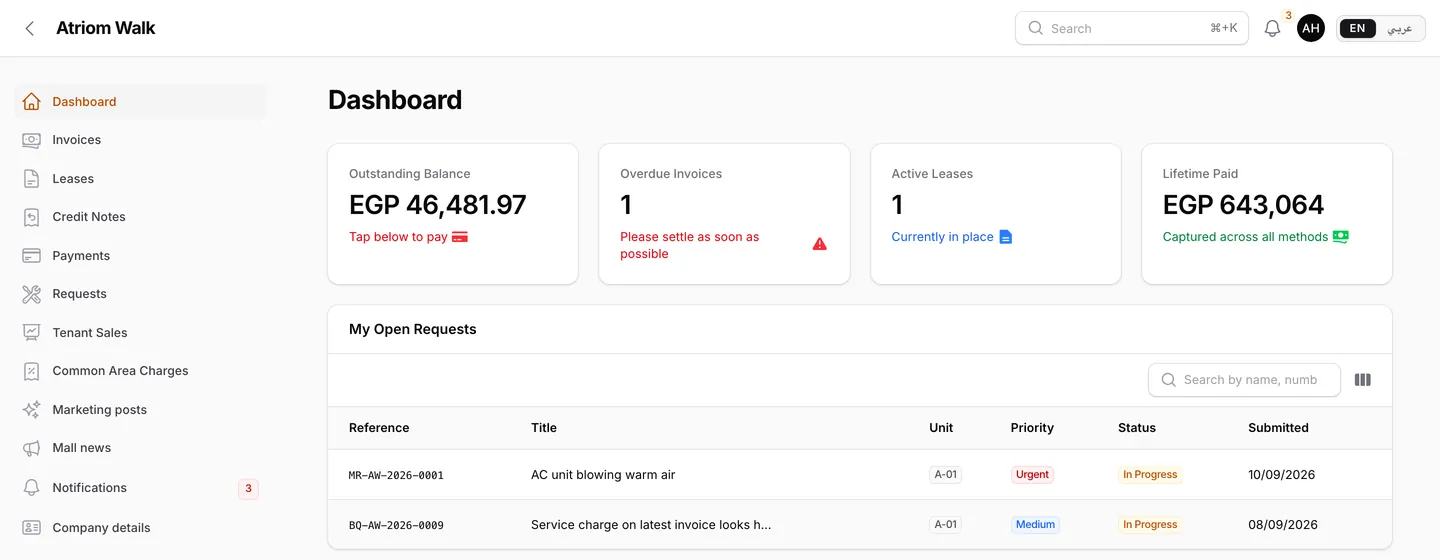Click the magnifier icon in top search
The width and height of the screenshot is (1440, 560).
[x=1035, y=28]
